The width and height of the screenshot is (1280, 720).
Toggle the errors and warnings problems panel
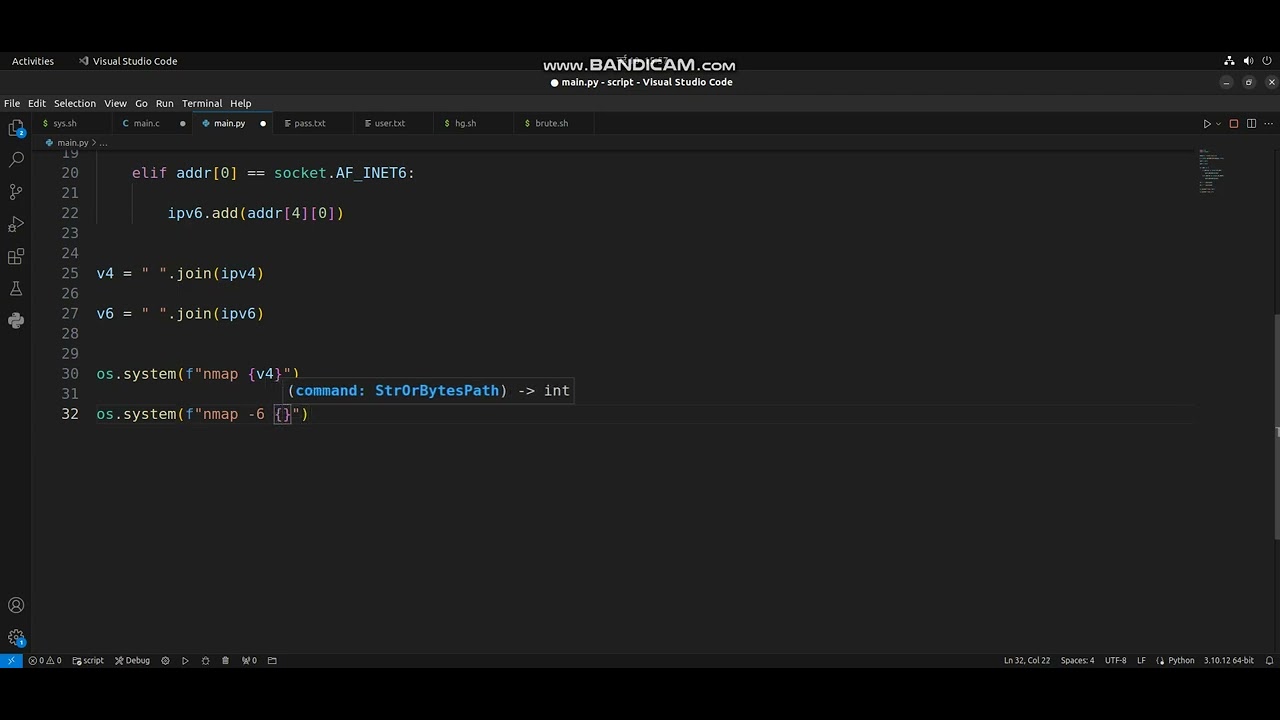tap(45, 660)
